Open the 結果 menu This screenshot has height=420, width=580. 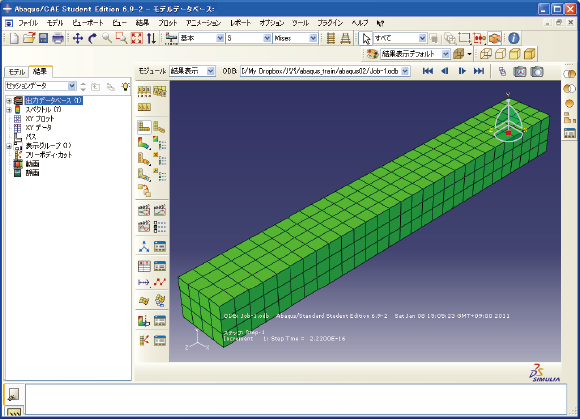(x=142, y=23)
